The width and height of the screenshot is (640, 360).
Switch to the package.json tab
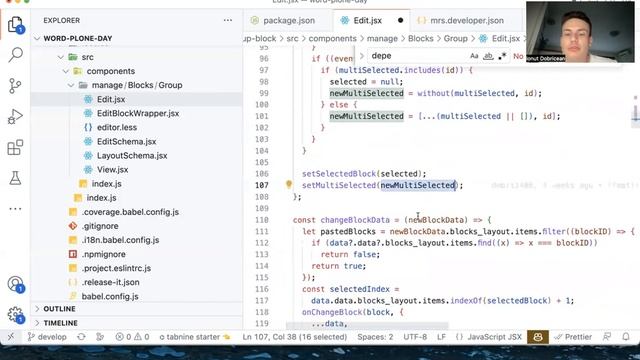click(x=288, y=20)
